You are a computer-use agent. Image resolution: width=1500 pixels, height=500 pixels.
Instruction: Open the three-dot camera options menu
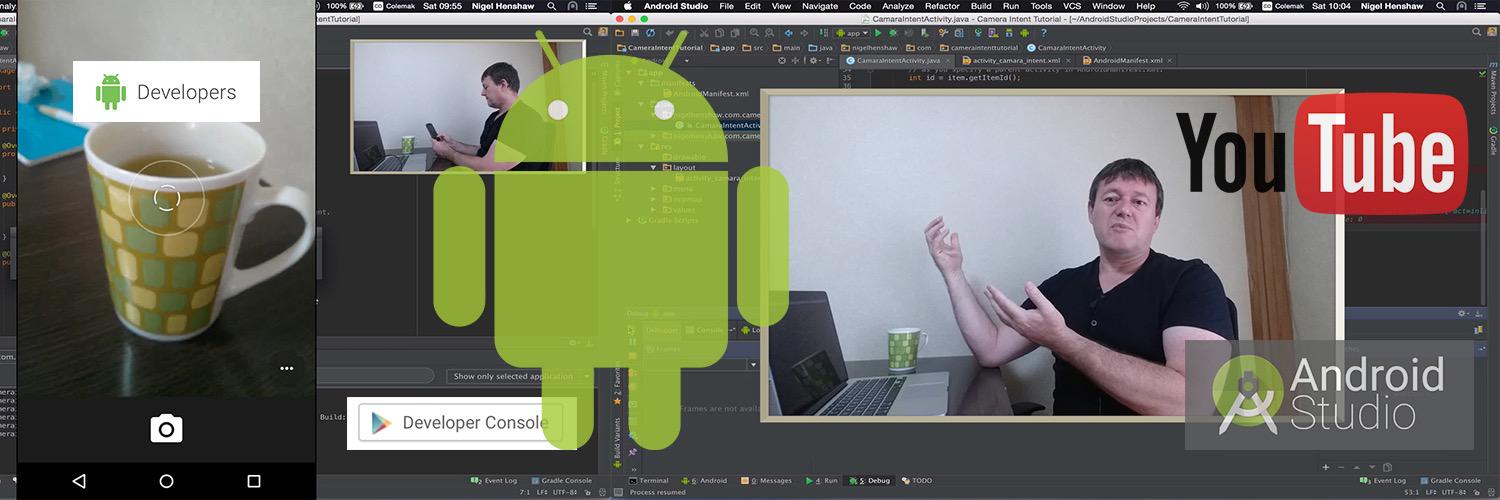click(x=287, y=368)
